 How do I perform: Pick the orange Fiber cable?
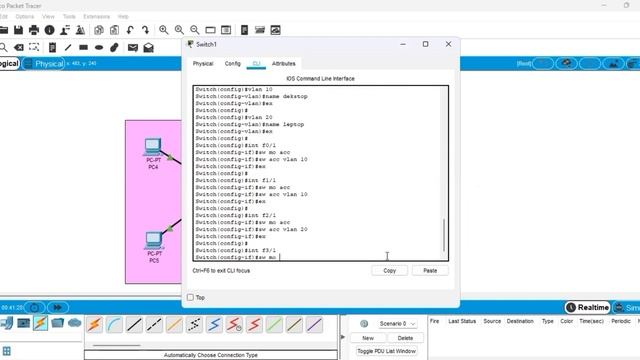click(174, 325)
